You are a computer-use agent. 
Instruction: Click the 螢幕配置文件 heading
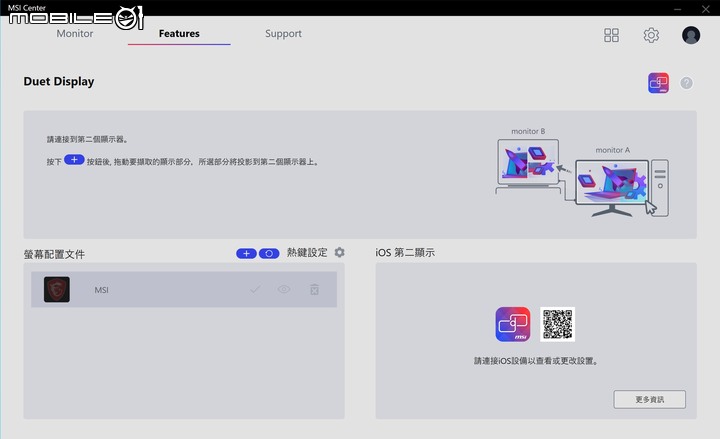tap(54, 254)
